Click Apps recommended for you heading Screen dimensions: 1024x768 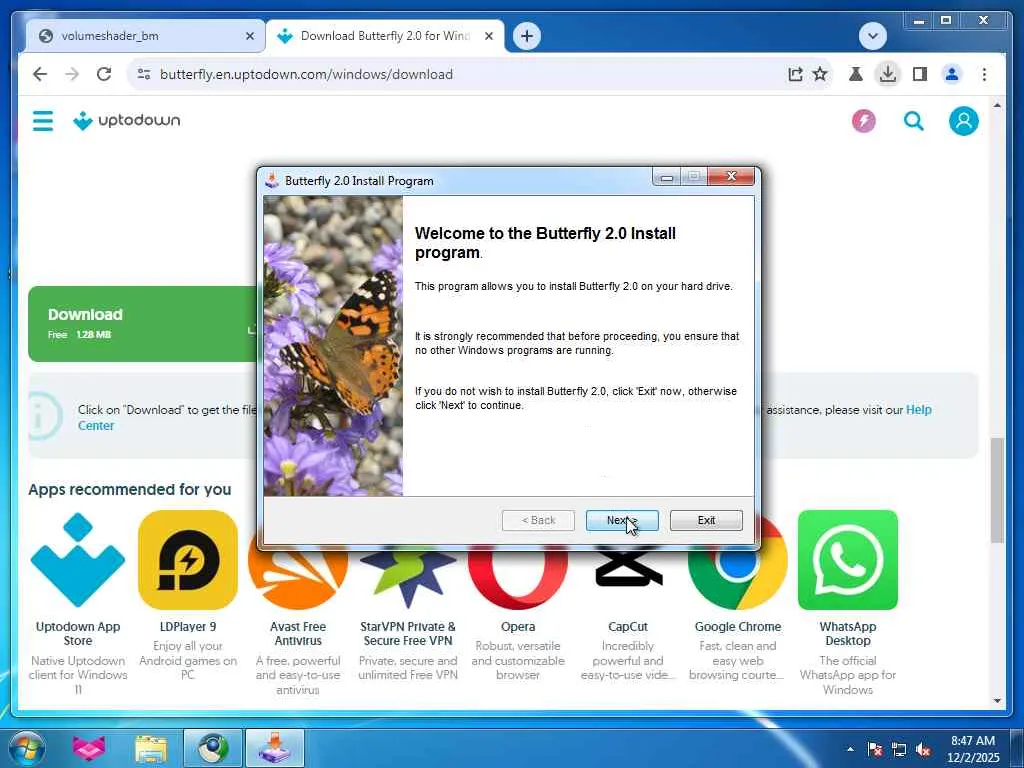[130, 490]
